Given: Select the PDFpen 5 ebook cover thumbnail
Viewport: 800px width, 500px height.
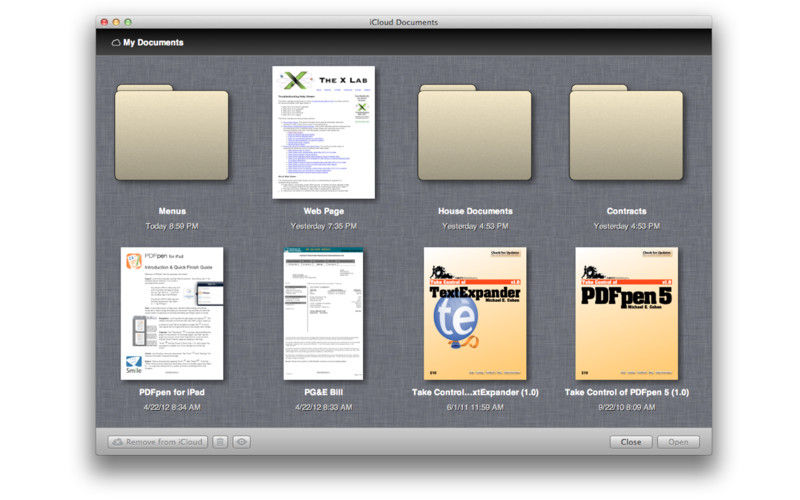Looking at the screenshot, I should (x=627, y=313).
